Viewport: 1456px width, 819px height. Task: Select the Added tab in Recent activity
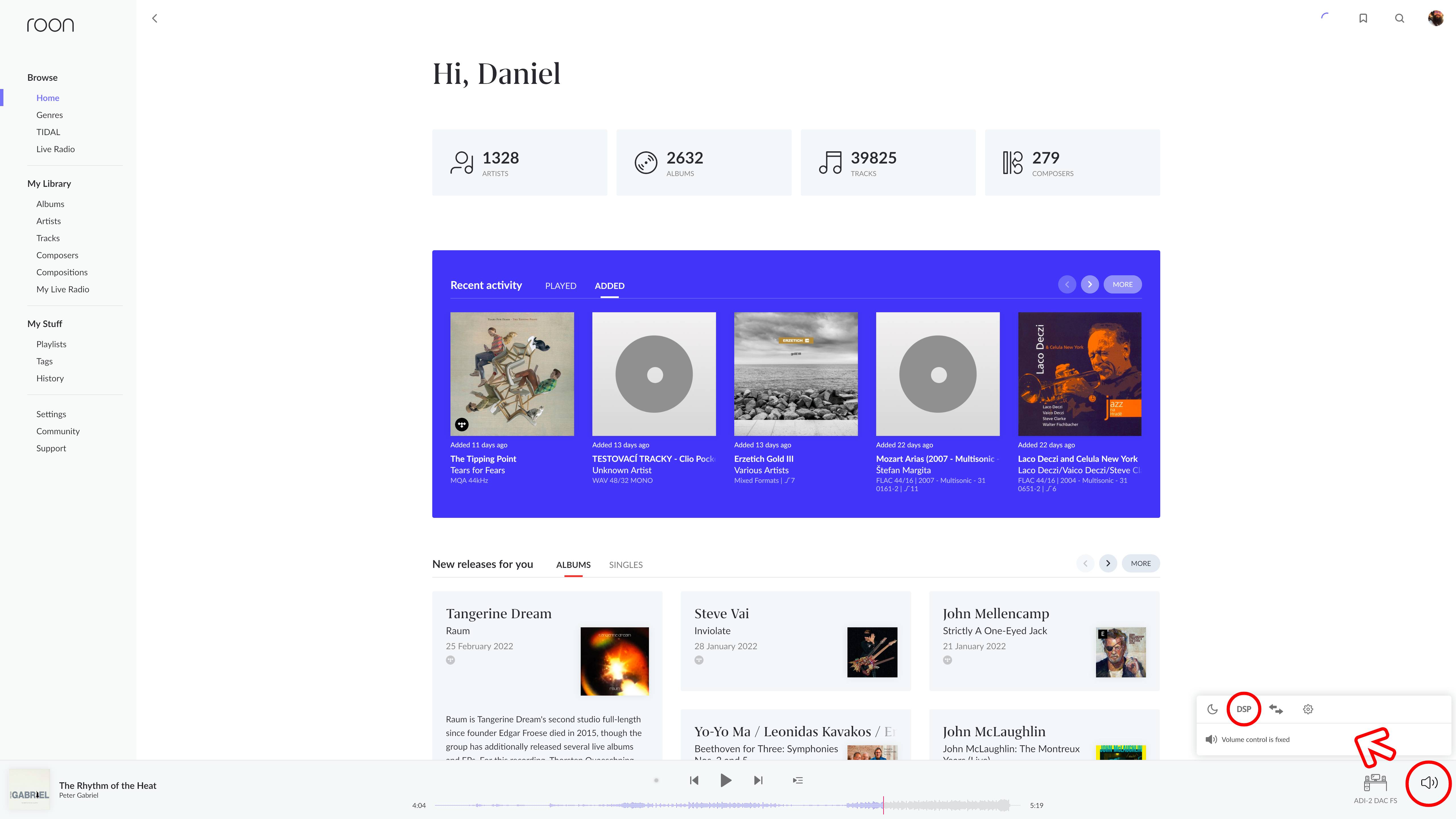point(609,286)
